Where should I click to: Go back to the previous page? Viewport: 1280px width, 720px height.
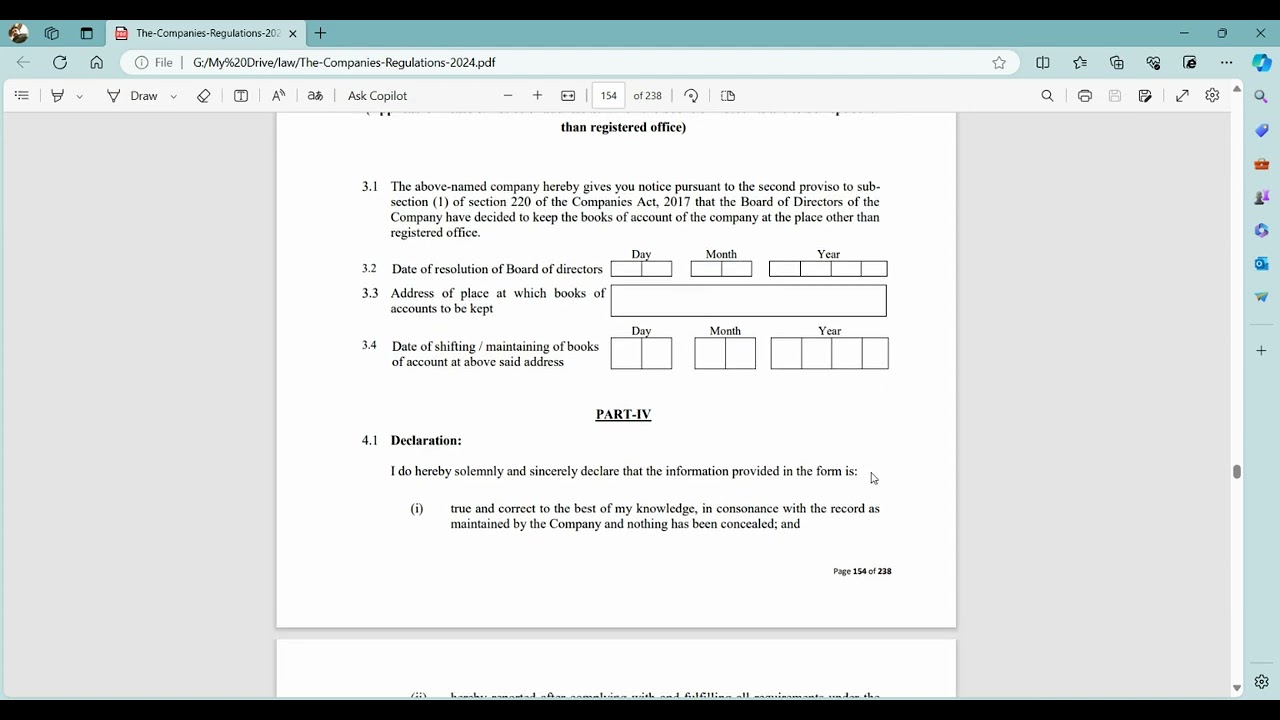[23, 62]
